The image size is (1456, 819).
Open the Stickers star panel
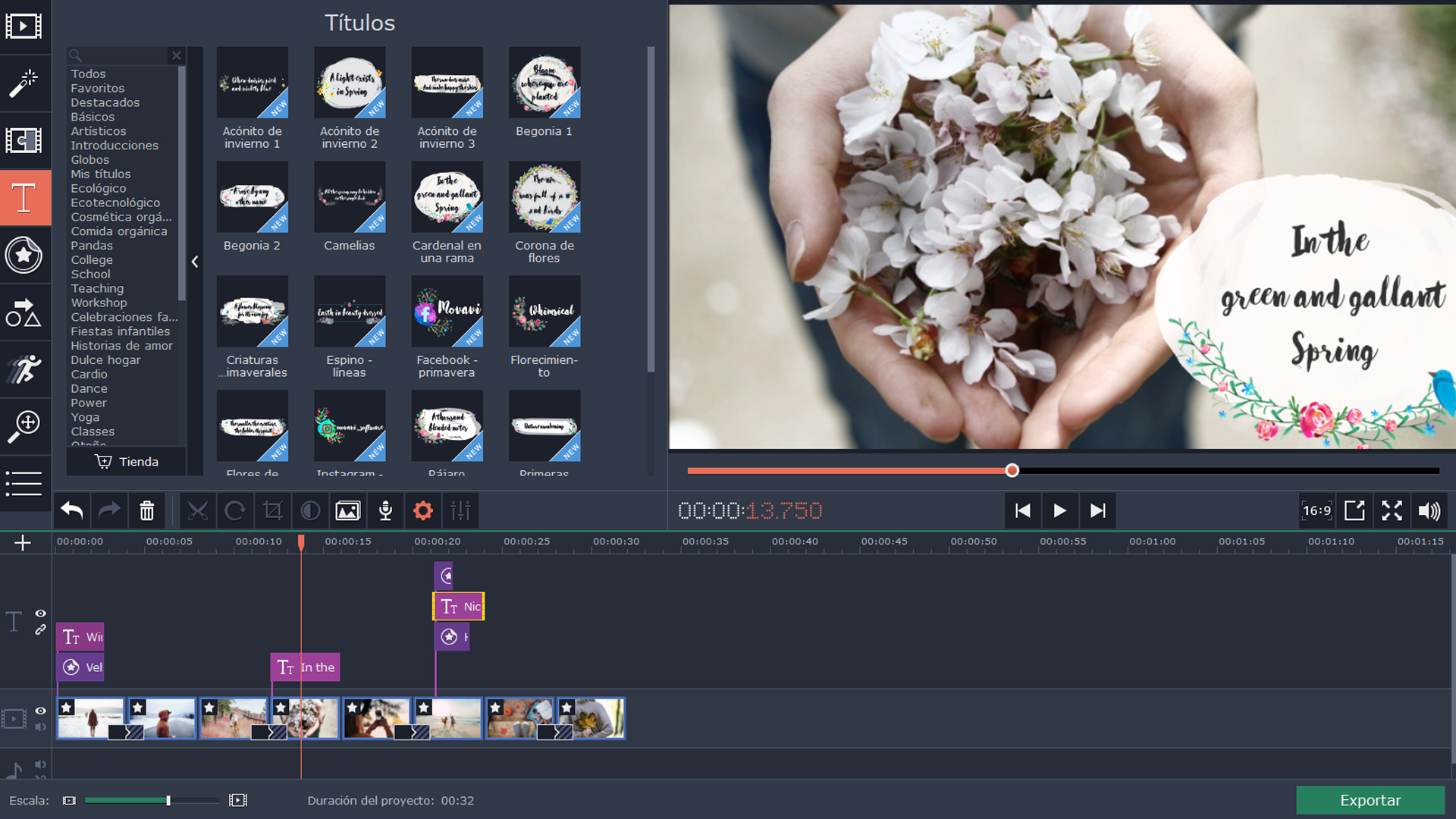pyautogui.click(x=24, y=255)
